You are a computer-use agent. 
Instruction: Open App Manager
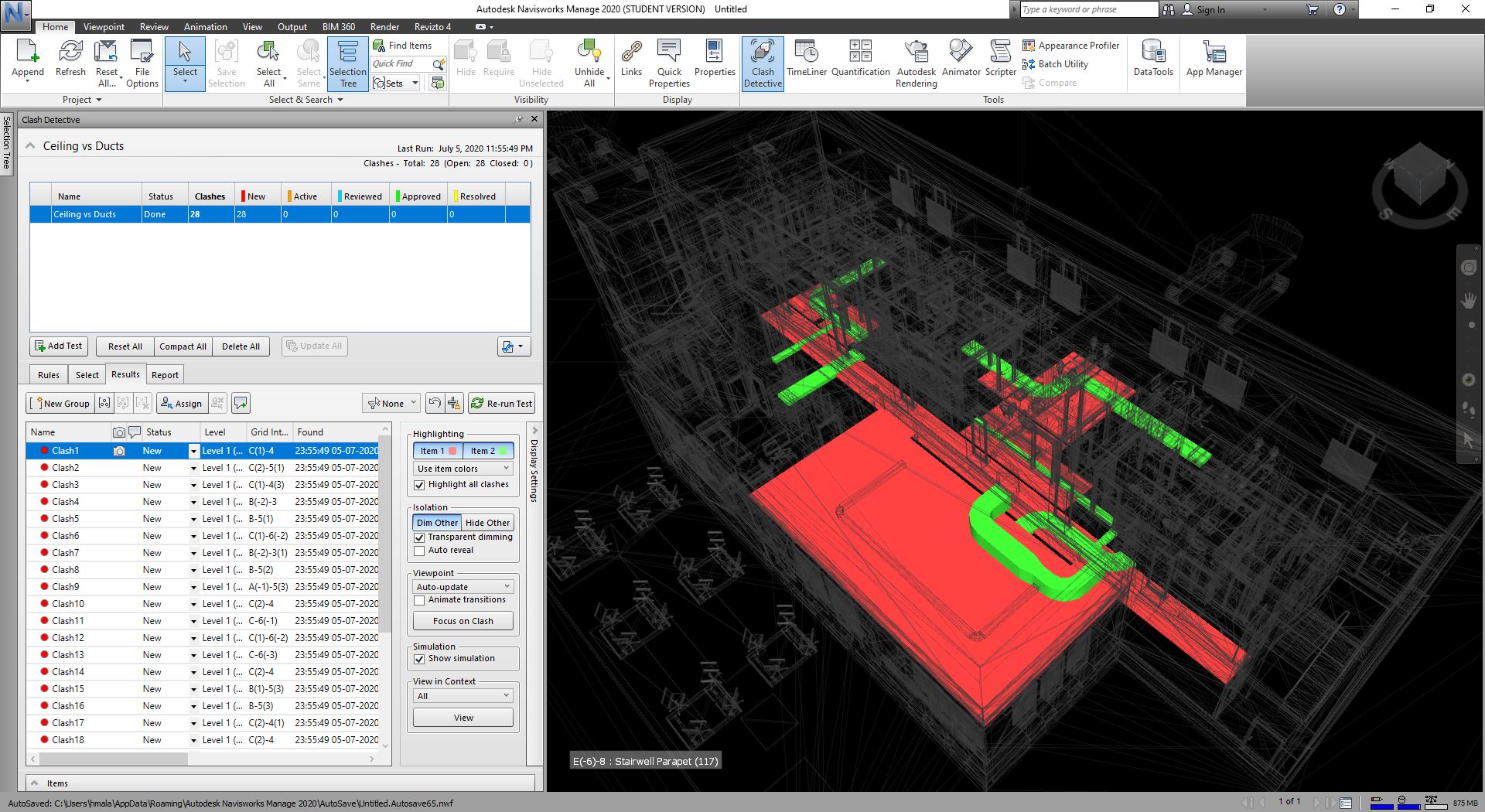point(1214,60)
